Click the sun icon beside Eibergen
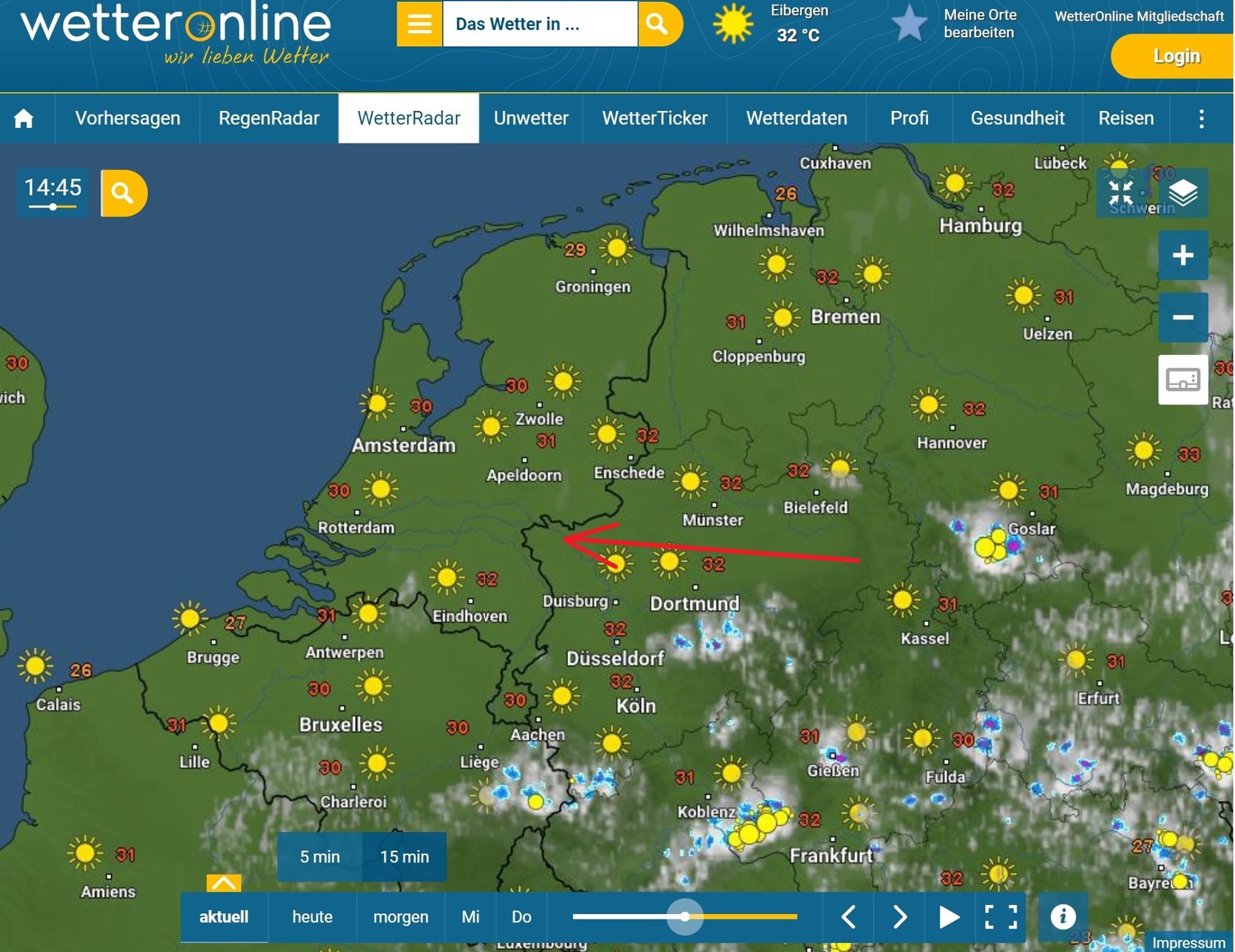 pyautogui.click(x=733, y=24)
